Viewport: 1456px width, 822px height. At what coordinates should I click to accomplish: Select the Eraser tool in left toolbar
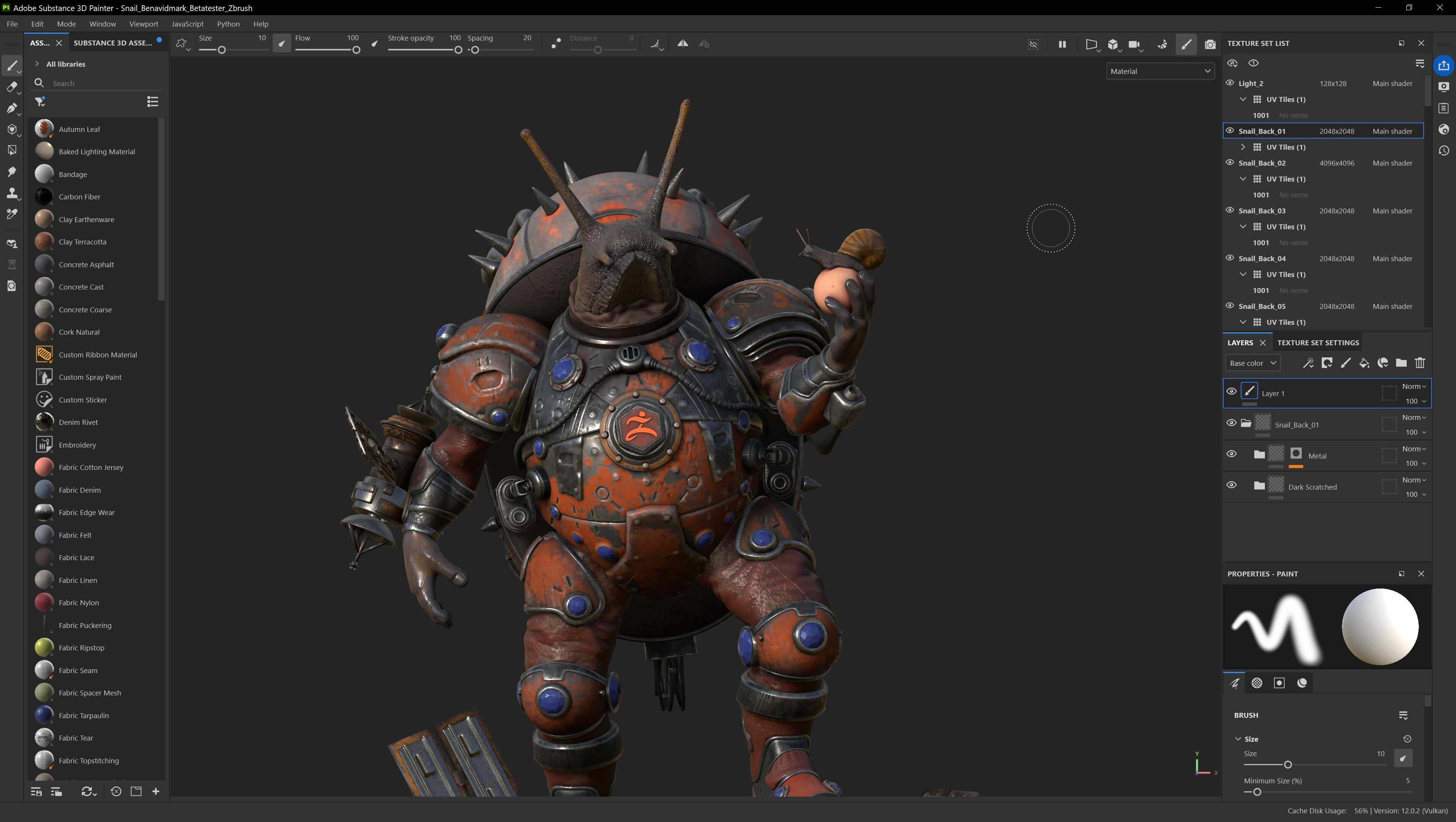11,87
